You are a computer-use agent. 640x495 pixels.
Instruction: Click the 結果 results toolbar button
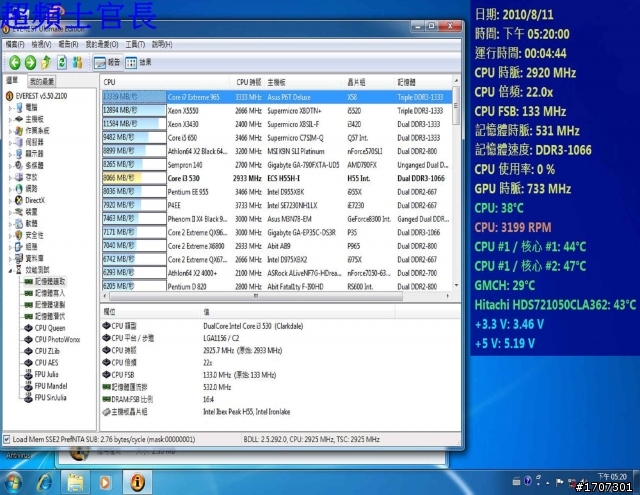point(138,62)
